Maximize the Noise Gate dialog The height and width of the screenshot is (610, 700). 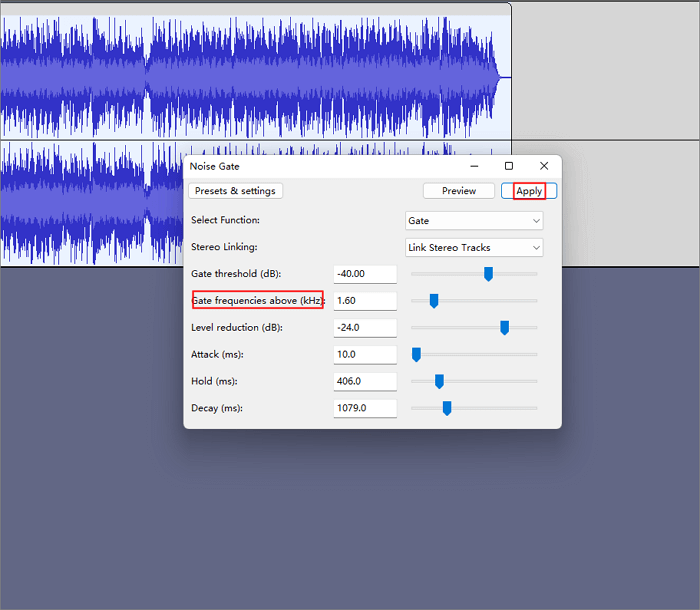tap(509, 166)
